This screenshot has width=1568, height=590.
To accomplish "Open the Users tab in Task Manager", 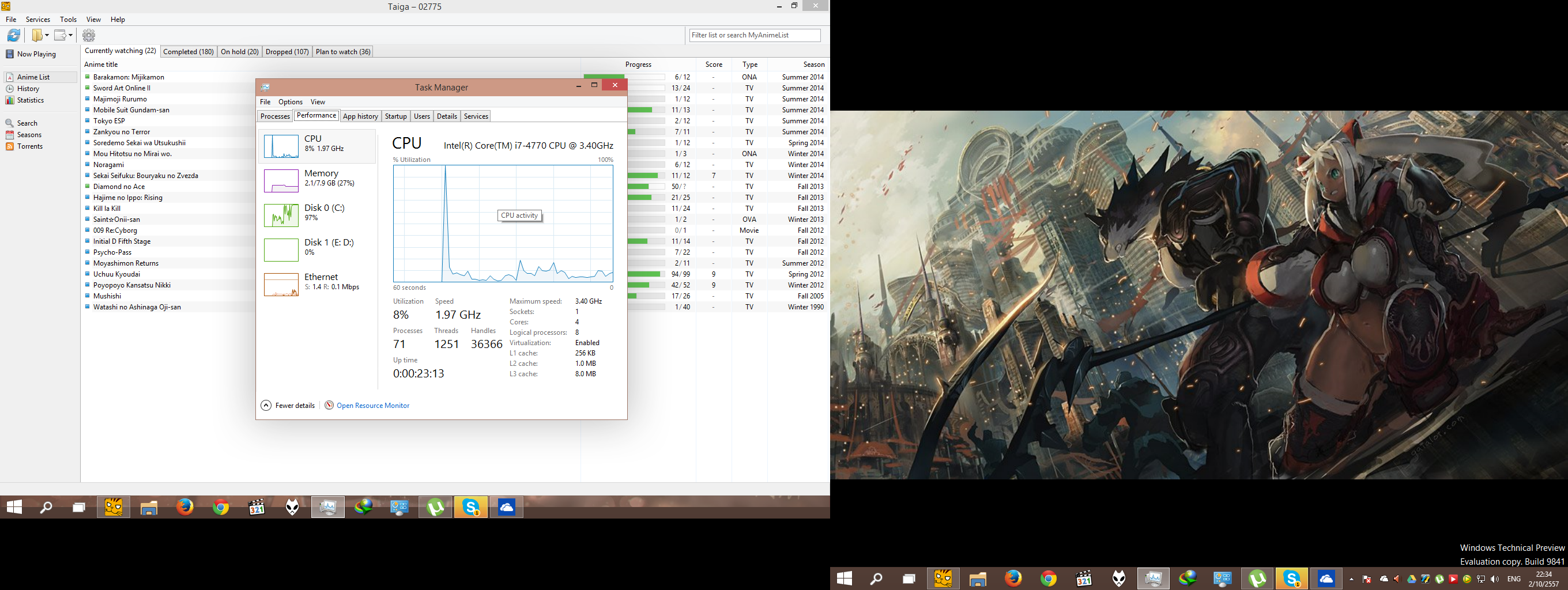I will pyautogui.click(x=422, y=116).
